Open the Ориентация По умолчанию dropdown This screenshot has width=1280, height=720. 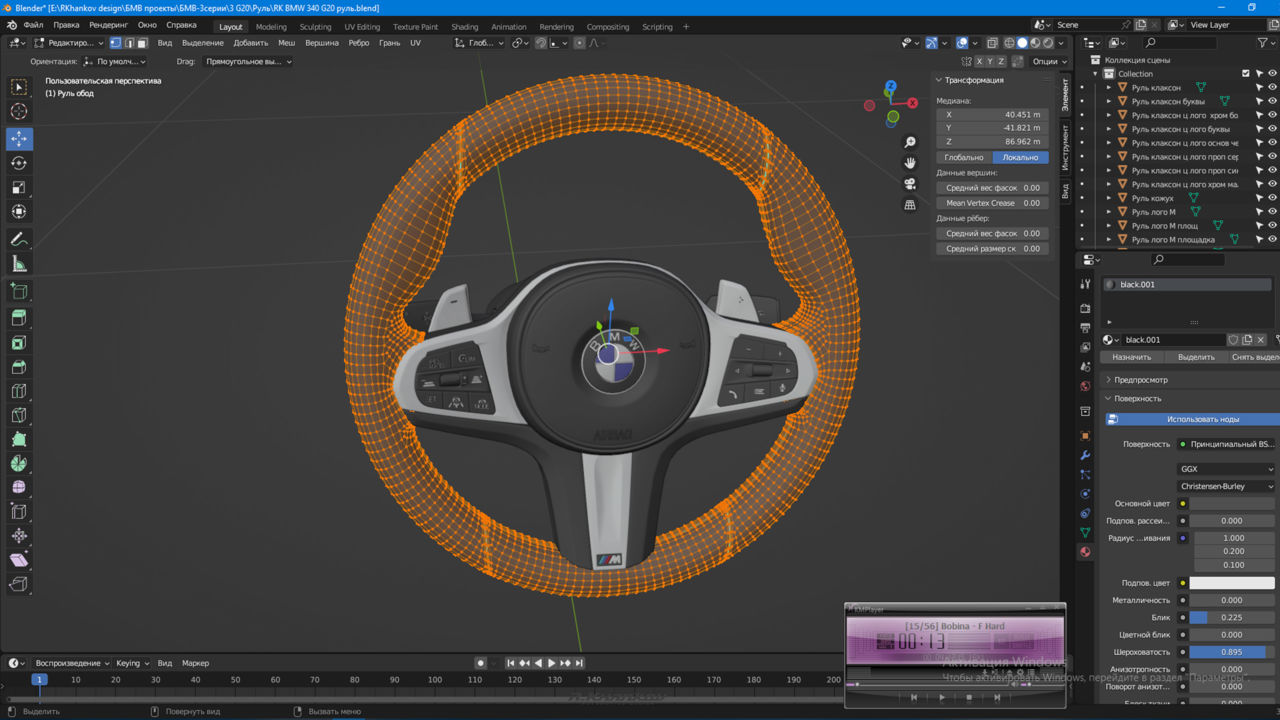(115, 61)
